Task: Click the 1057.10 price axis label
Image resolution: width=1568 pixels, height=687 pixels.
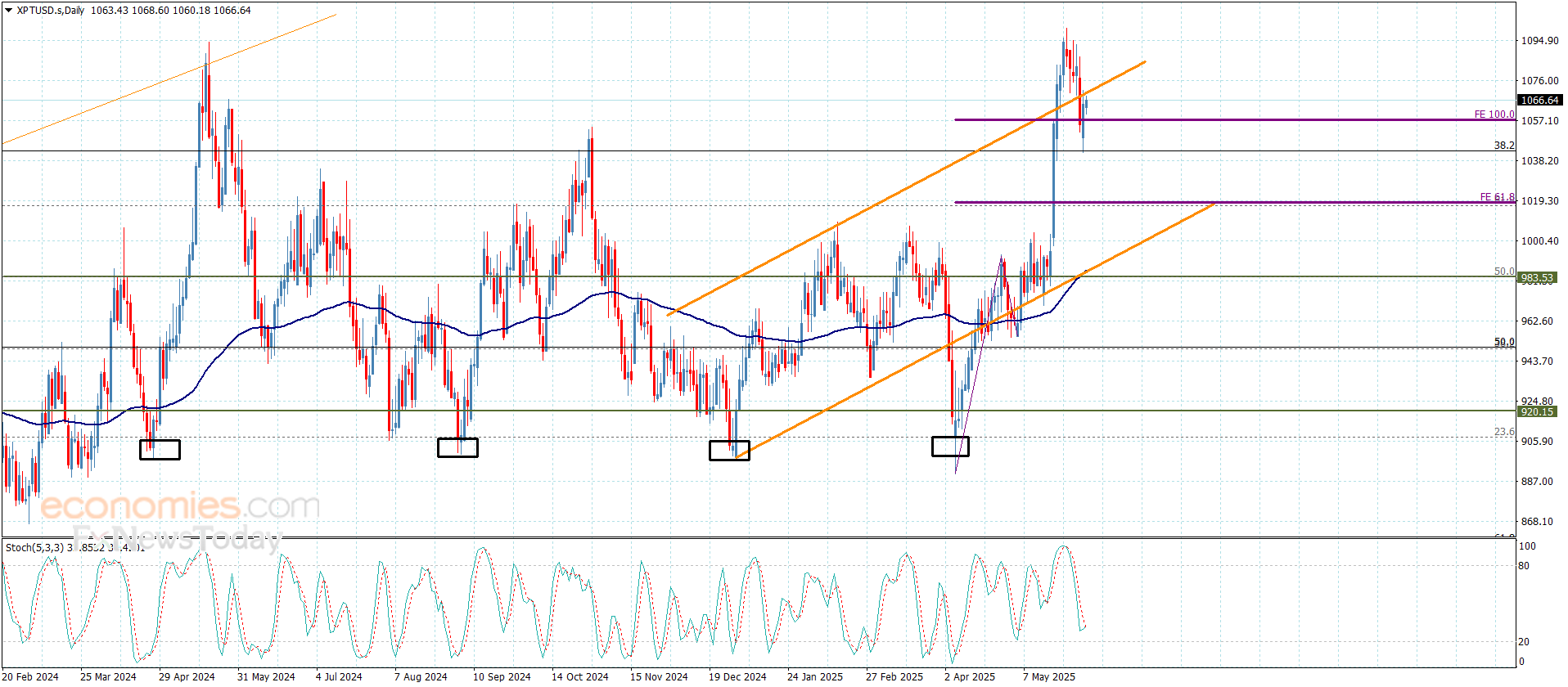Action: (1539, 121)
